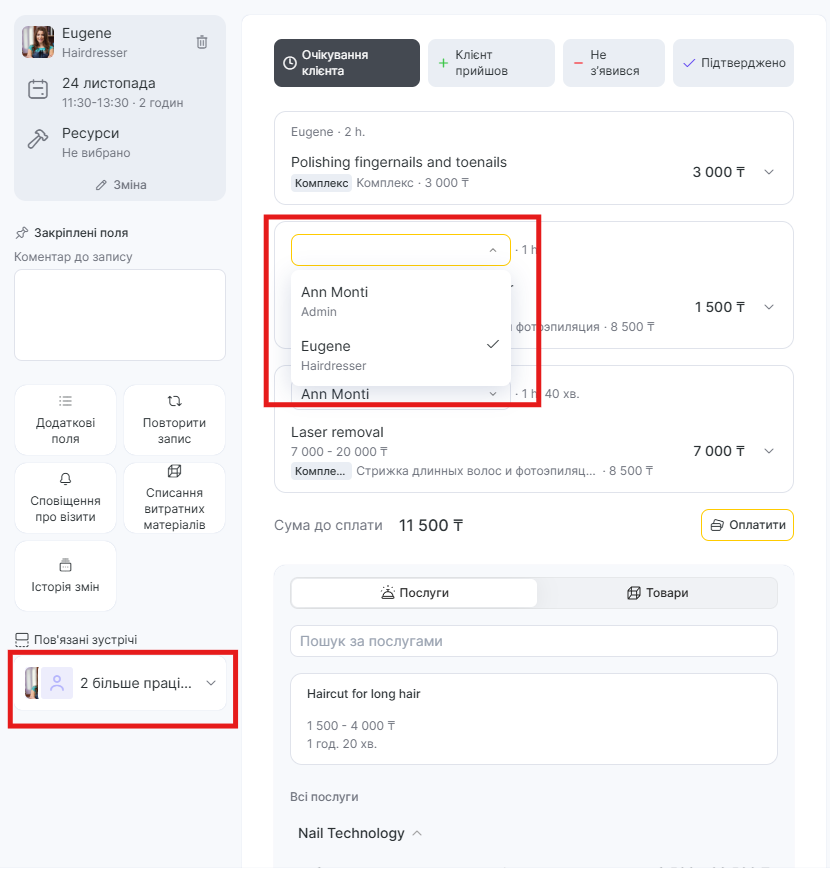Expand Polishing fingernails and toenails row chevron
The height and width of the screenshot is (878, 830).
click(x=769, y=172)
